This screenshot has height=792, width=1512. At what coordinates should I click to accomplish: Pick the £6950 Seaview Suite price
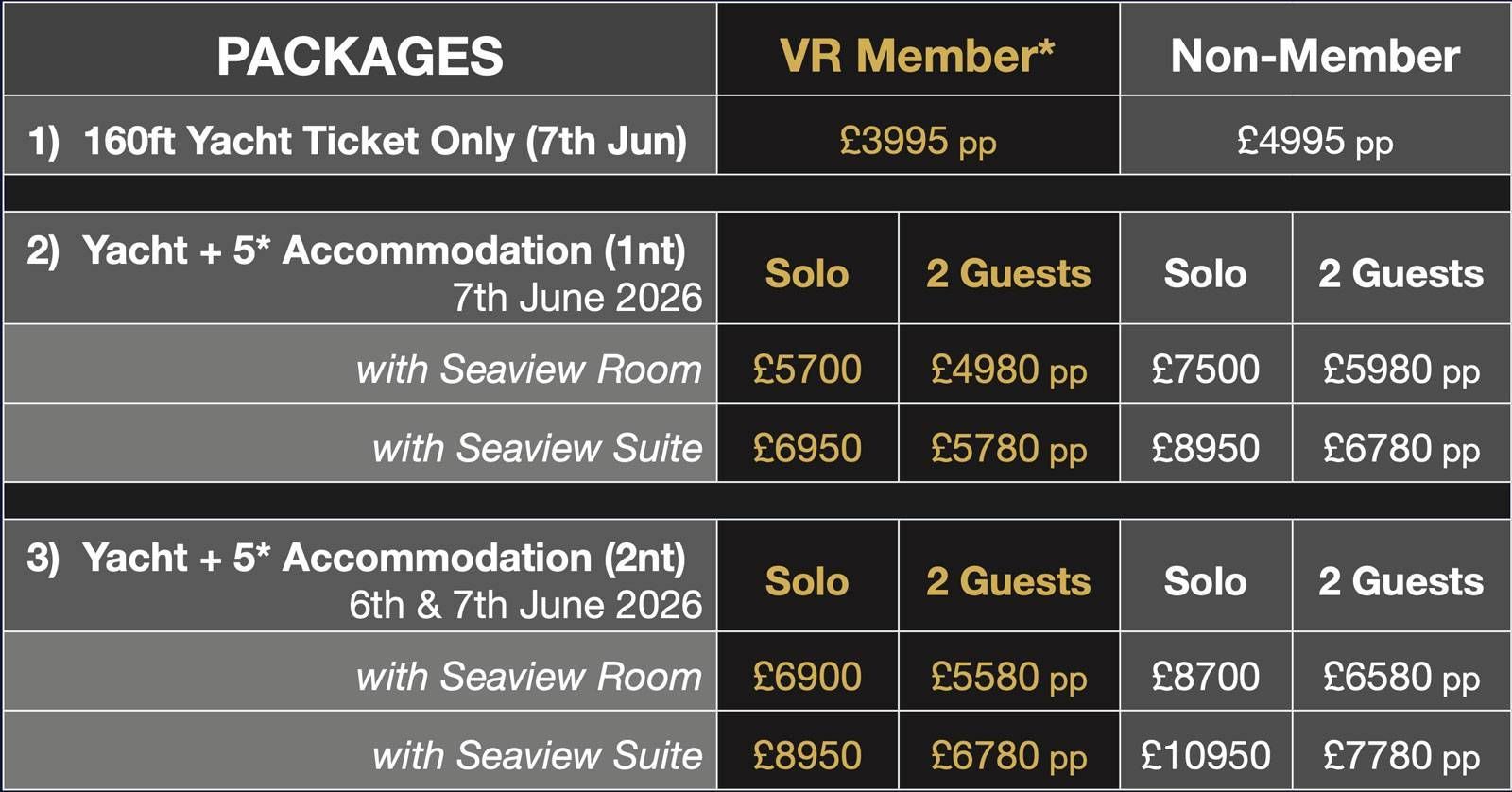807,448
